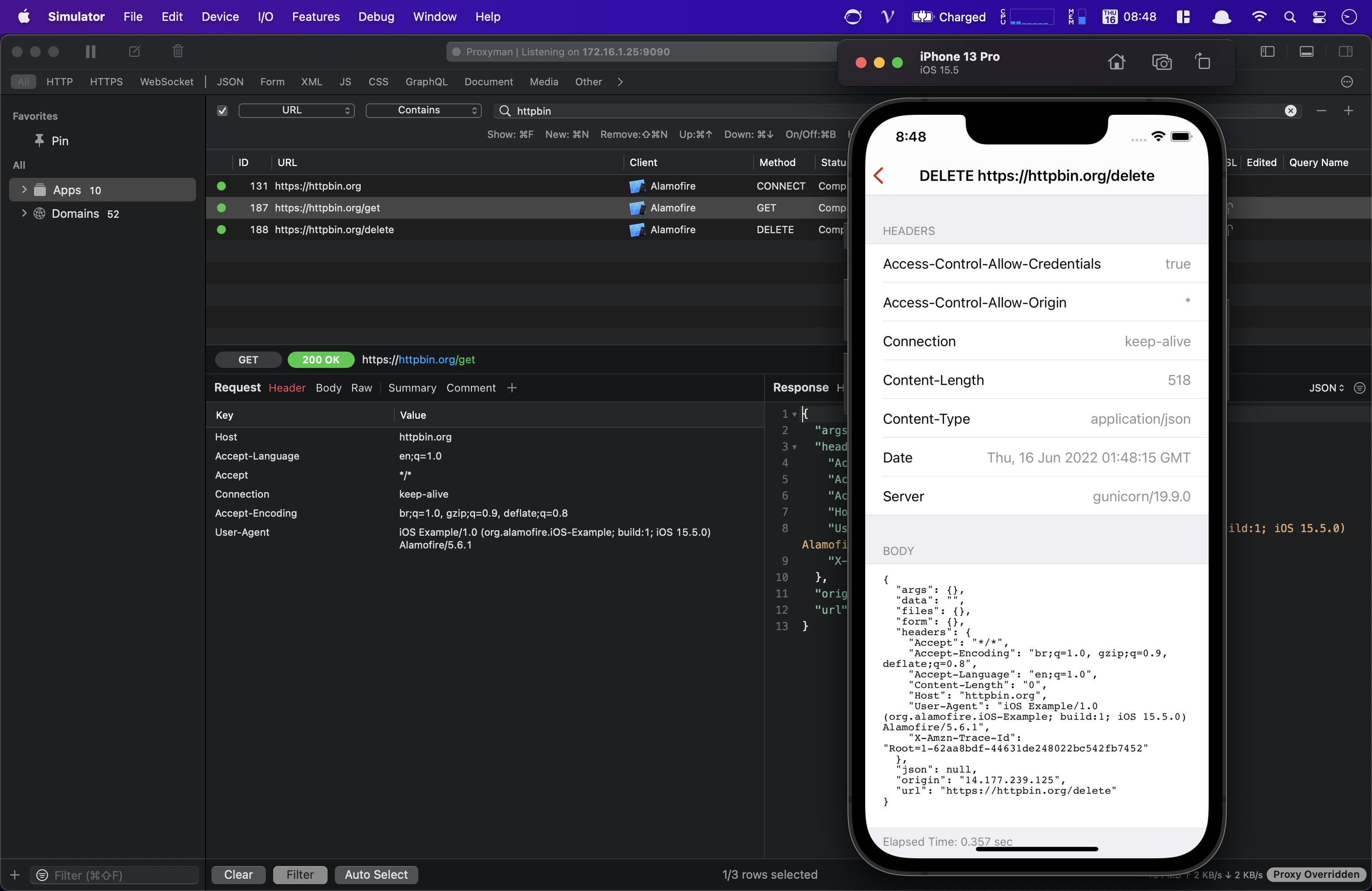Screen dimensions: 1372x891
Task: Click the trash clear-session icon
Action: coord(177,52)
